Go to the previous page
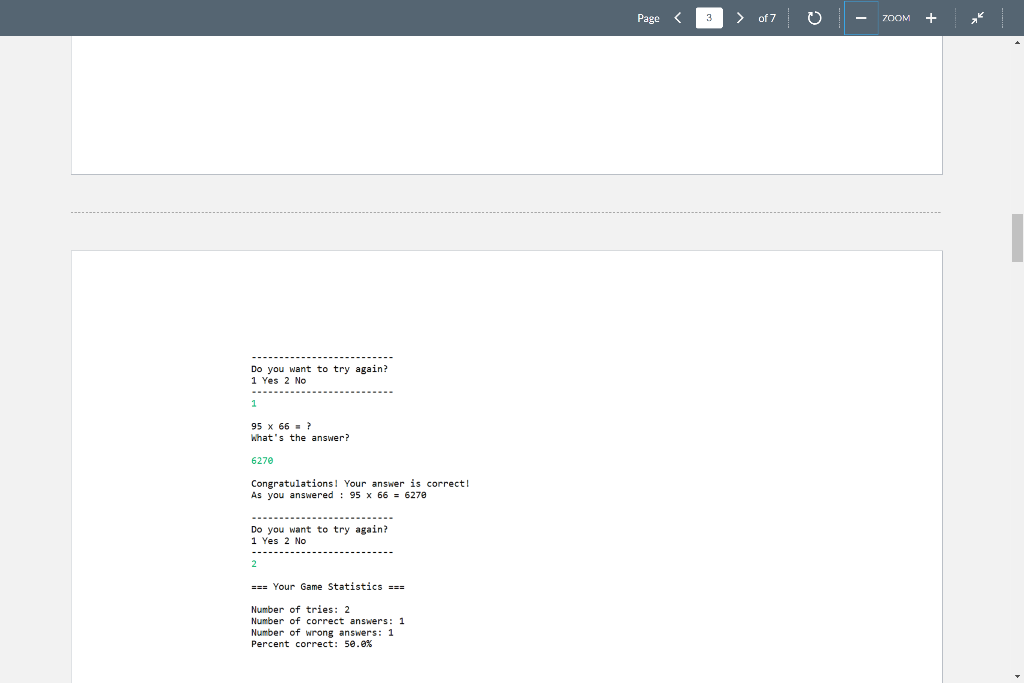This screenshot has width=1024, height=683. click(x=676, y=17)
